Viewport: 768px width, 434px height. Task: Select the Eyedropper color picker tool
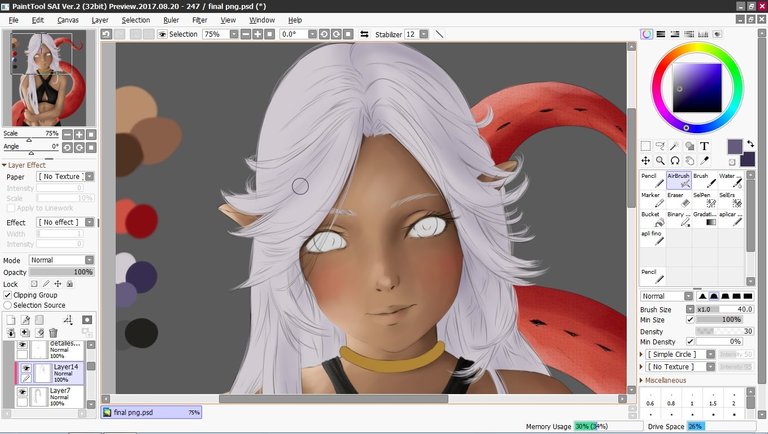704,161
